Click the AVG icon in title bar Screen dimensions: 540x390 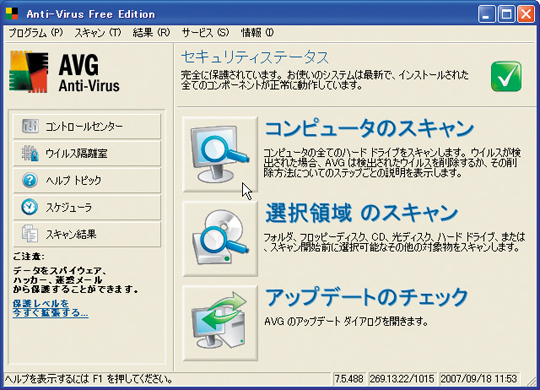(x=12, y=13)
